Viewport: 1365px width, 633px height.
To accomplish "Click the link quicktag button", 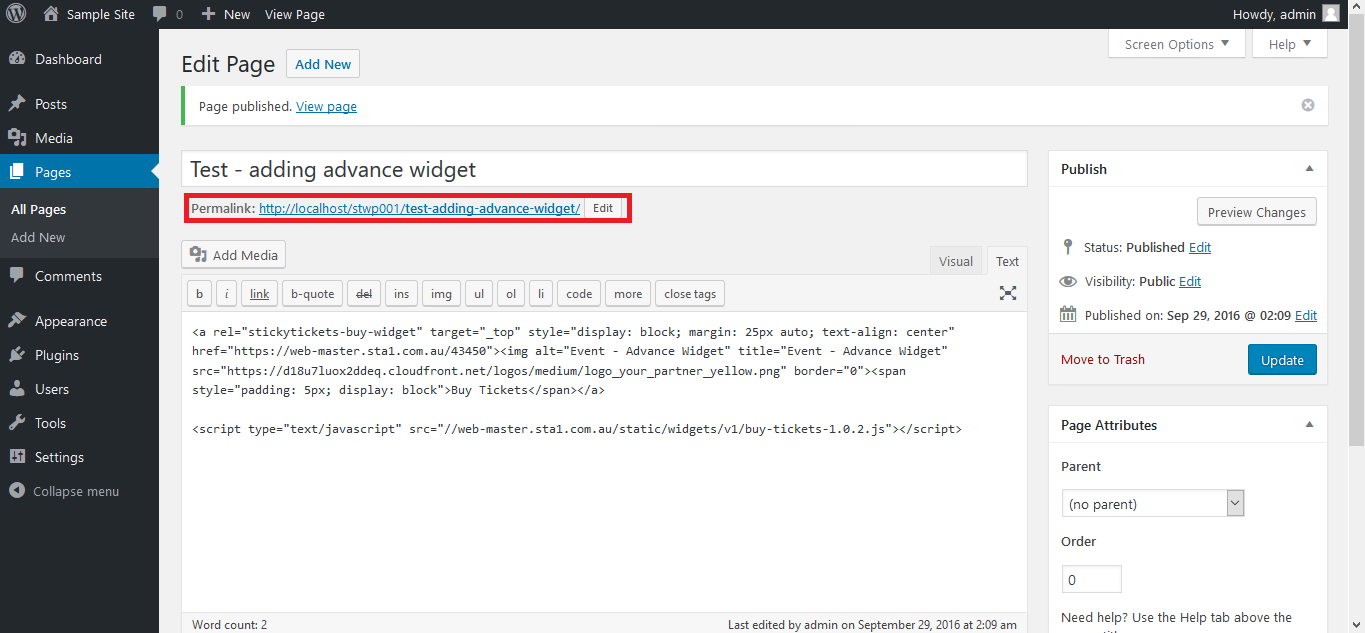I will tap(259, 293).
